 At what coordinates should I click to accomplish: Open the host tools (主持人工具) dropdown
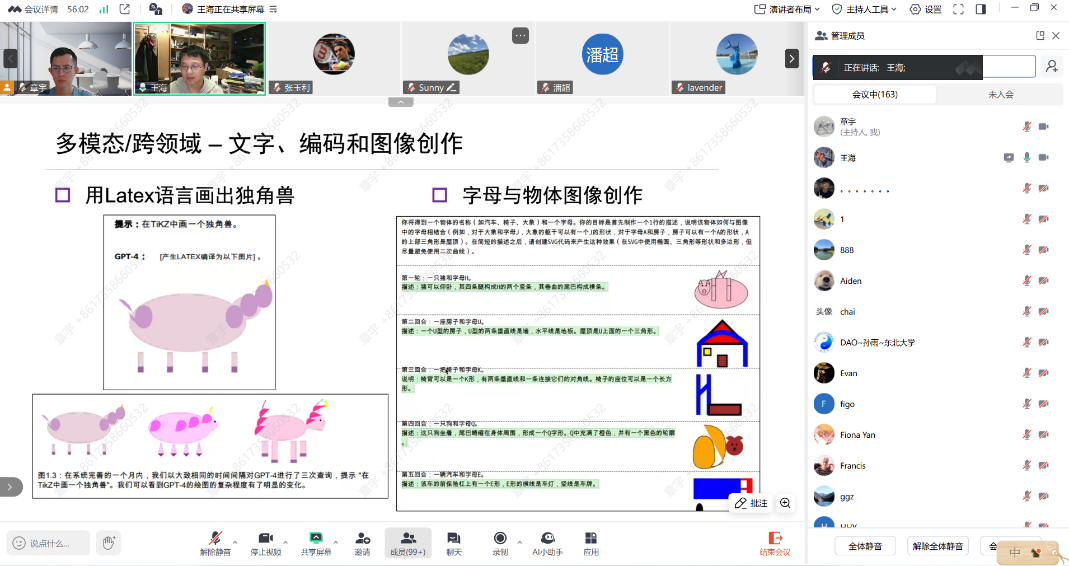coord(861,9)
